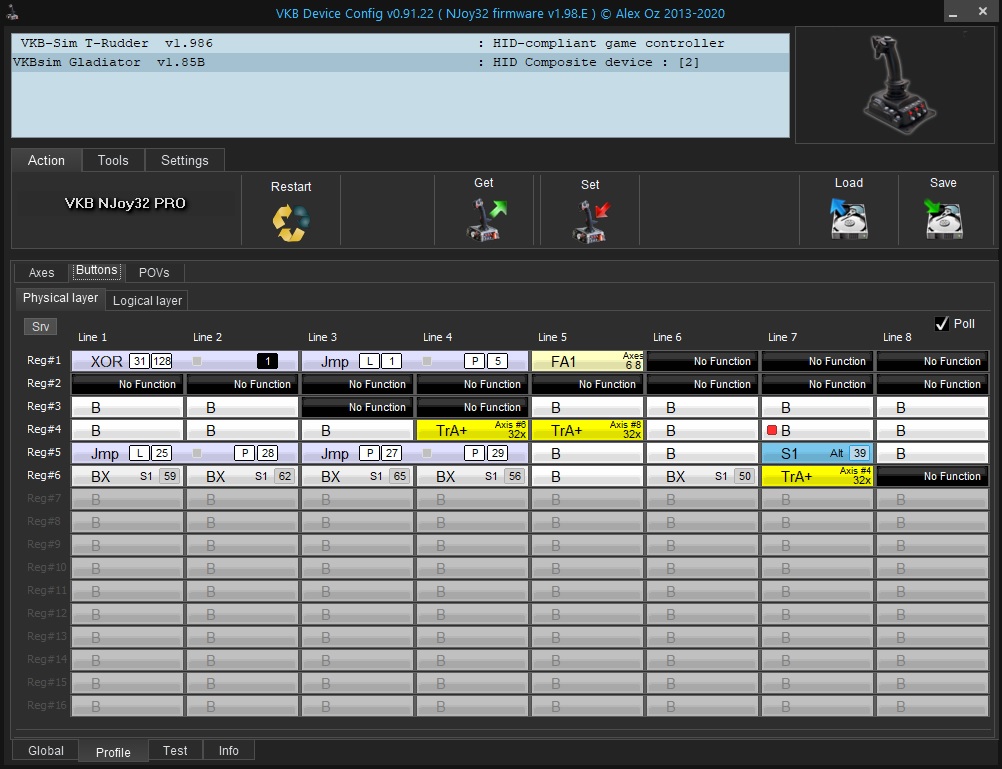1002x769 pixels.
Task: Click the No Function cell at Reg#6 Line 8
Action: click(x=932, y=476)
